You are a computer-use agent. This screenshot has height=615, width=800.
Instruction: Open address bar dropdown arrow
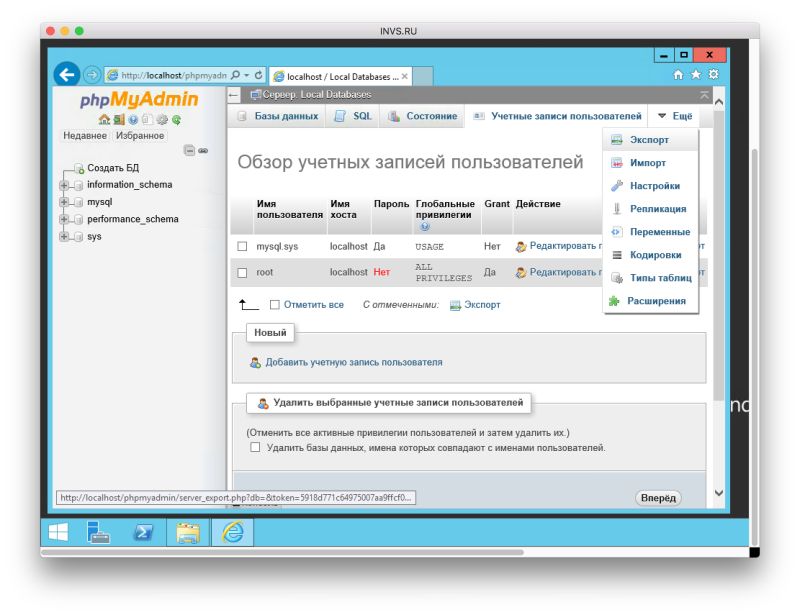tap(247, 75)
